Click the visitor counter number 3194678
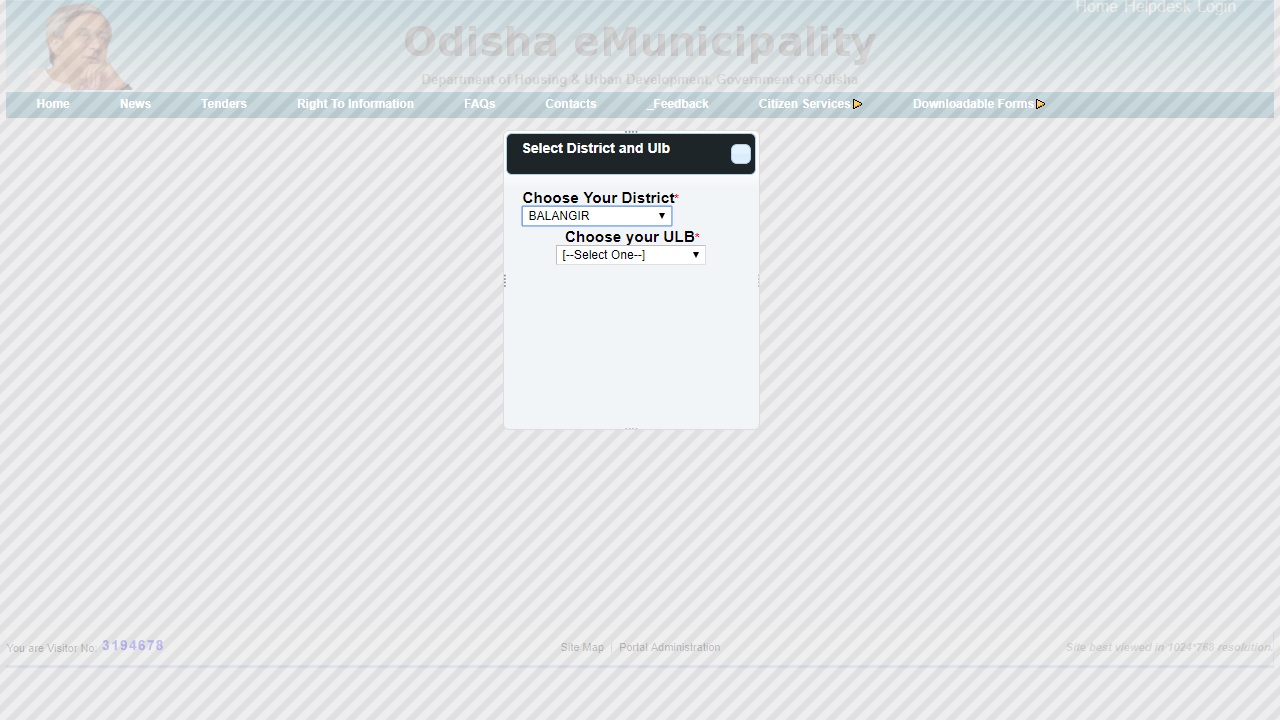The image size is (1280, 720). point(132,645)
